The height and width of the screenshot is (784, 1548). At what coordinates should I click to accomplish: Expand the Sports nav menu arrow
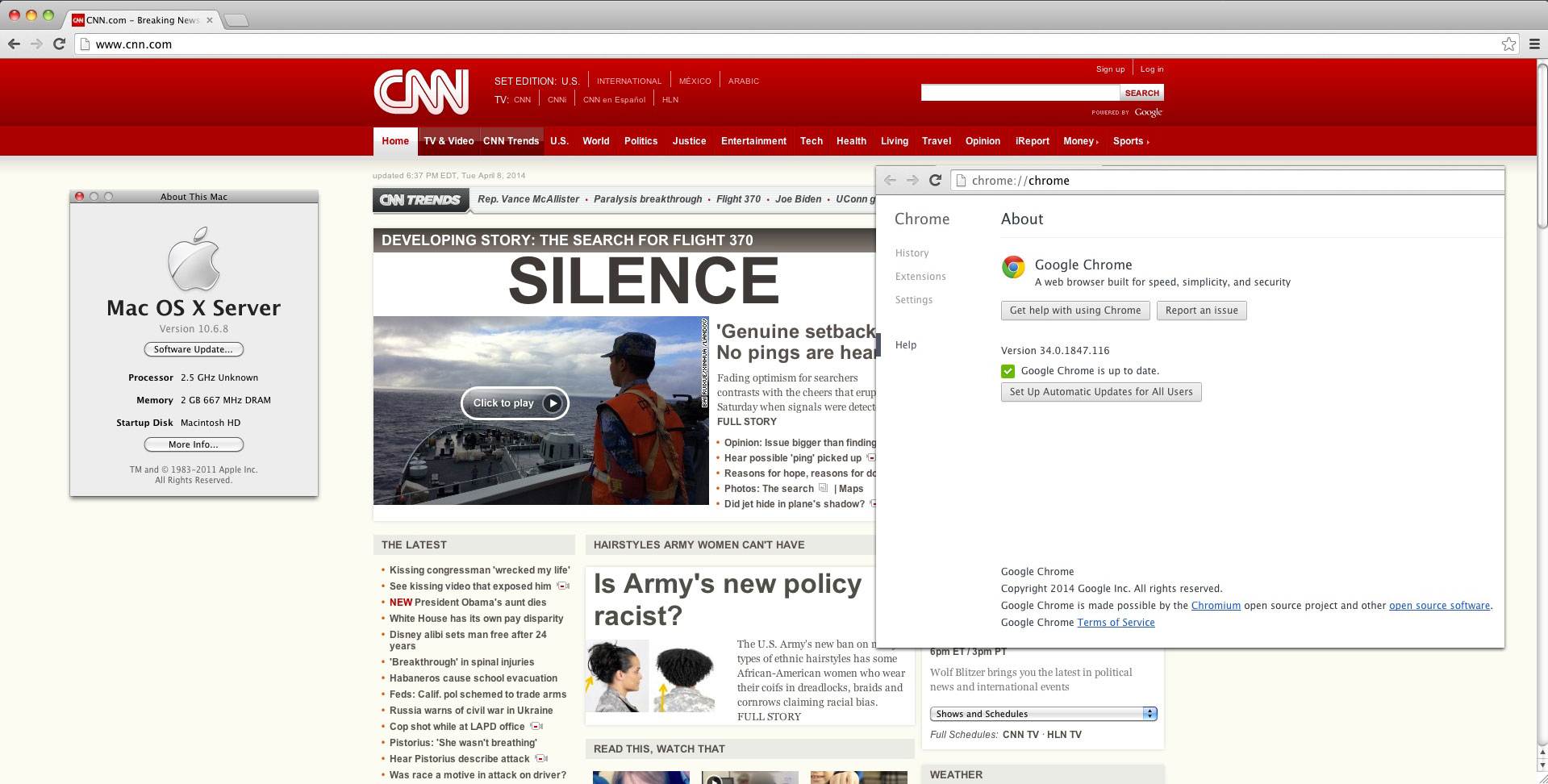pos(1147,142)
